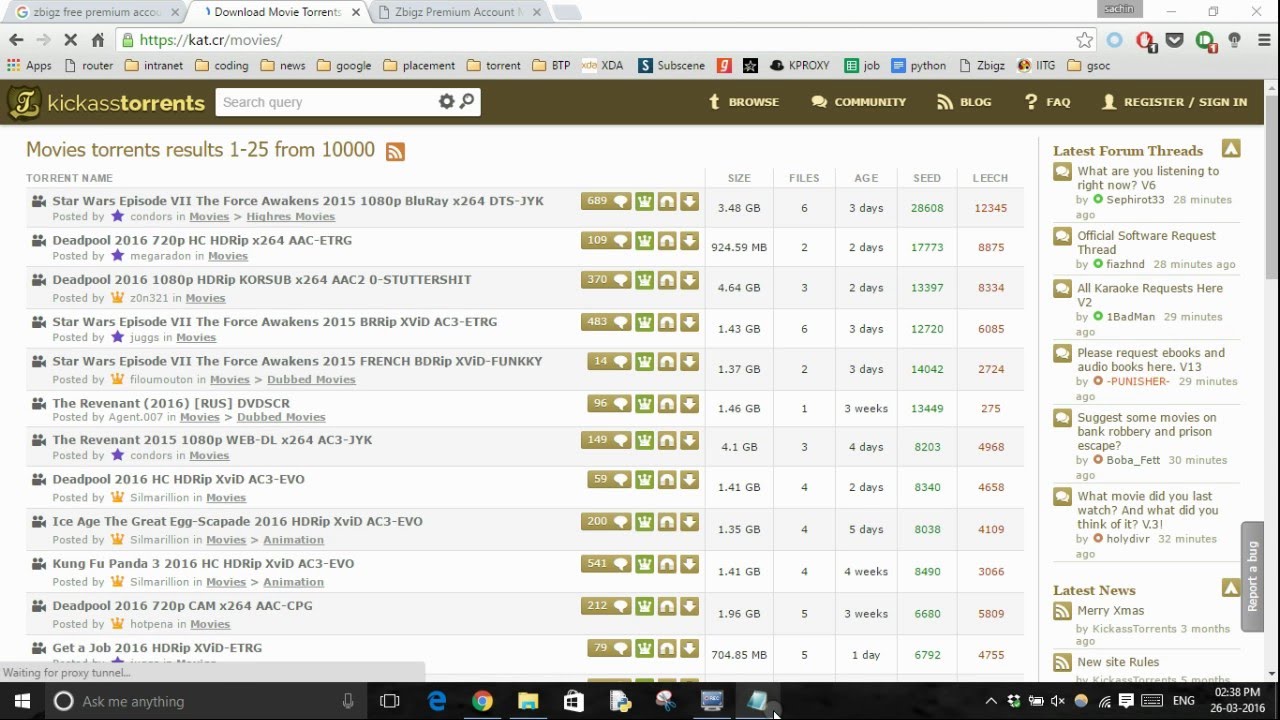This screenshot has height=720, width=1280.
Task: Open magnet link for Star Wars 1080p BluRay torrent
Action: tap(667, 201)
